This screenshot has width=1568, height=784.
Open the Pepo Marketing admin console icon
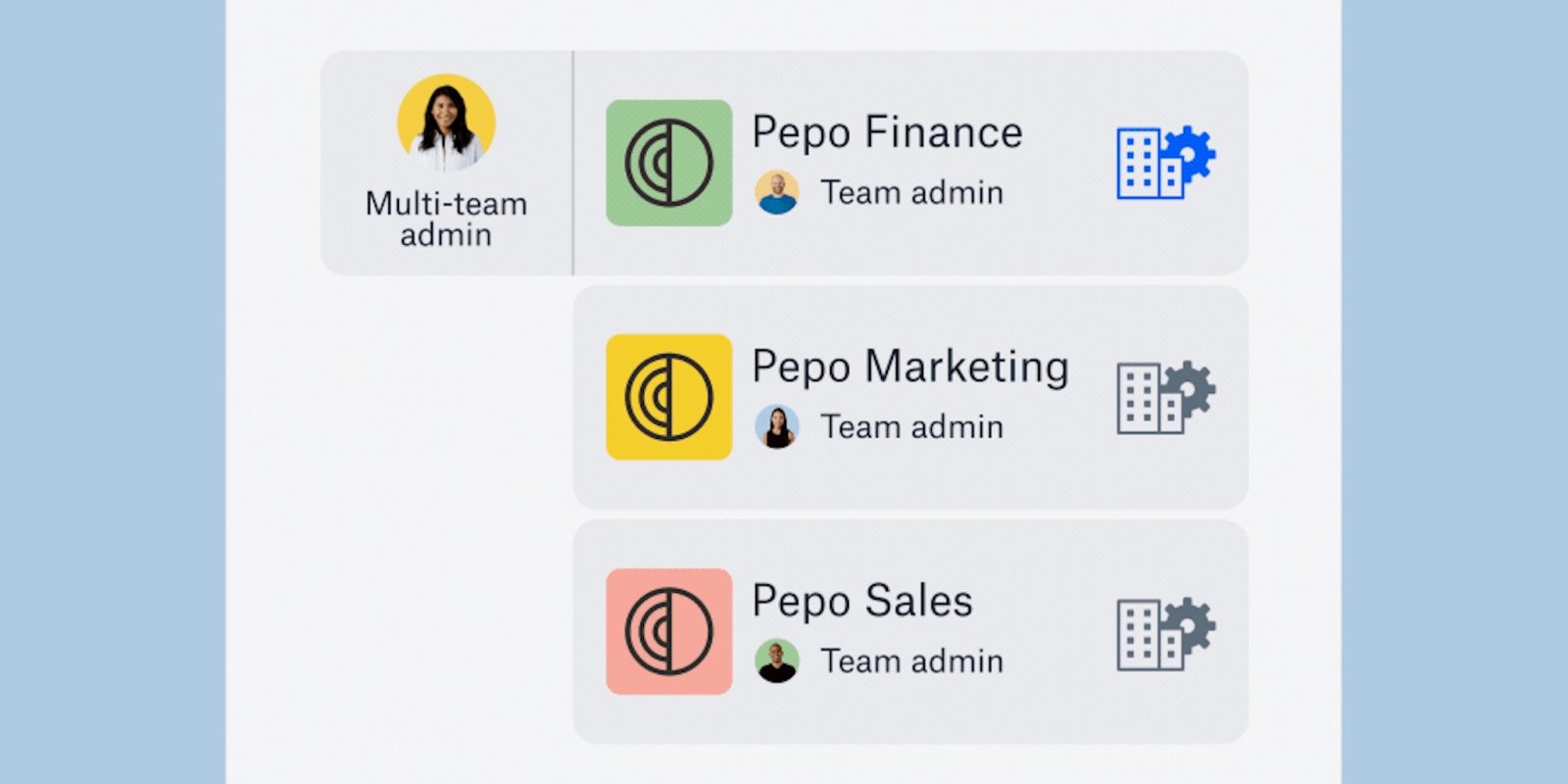[1164, 397]
